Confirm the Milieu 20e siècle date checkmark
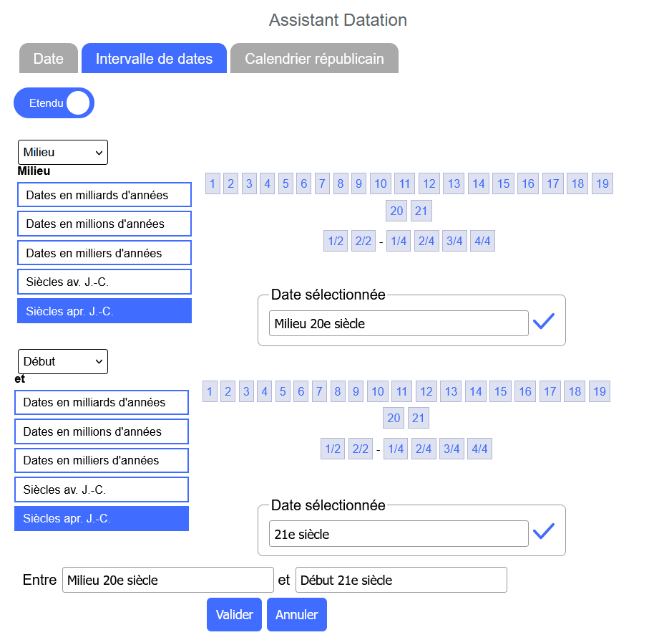The width and height of the screenshot is (654, 640). coord(543,322)
